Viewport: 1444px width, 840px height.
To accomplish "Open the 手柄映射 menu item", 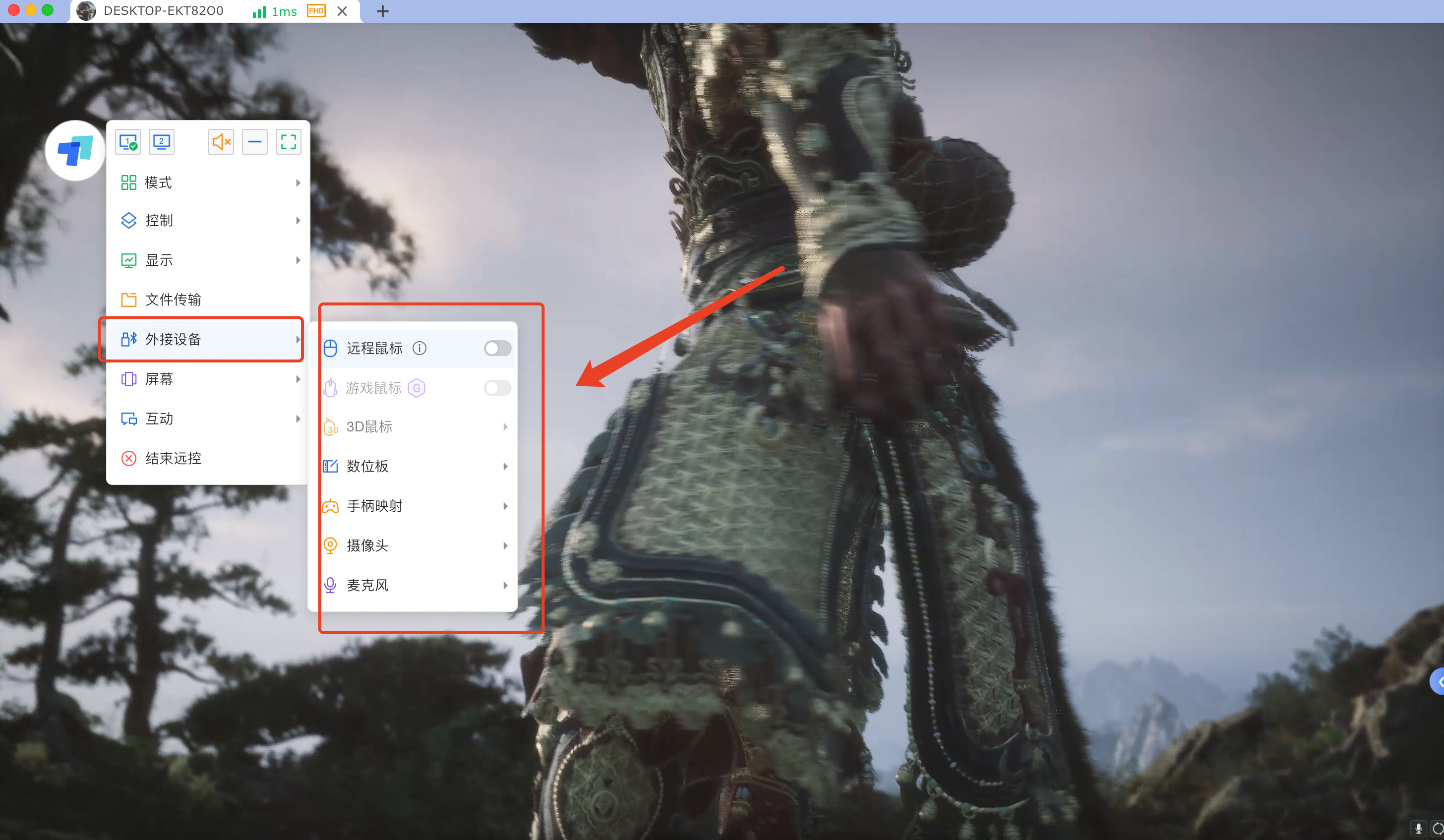I will (413, 506).
